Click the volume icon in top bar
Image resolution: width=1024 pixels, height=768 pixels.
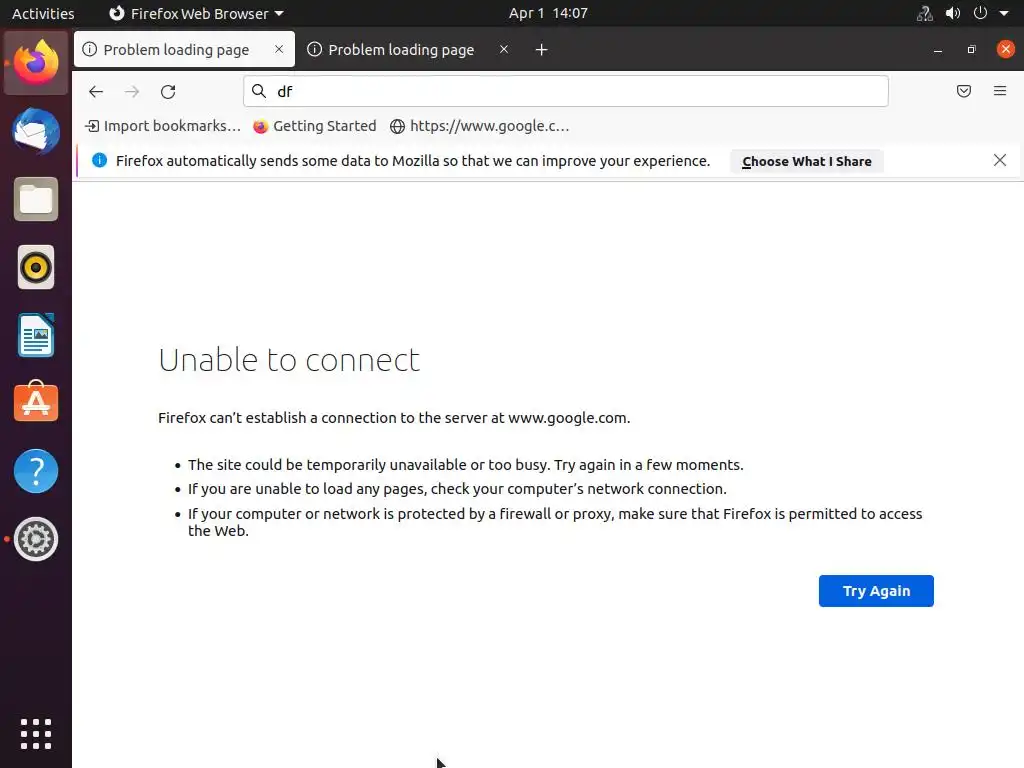[953, 13]
